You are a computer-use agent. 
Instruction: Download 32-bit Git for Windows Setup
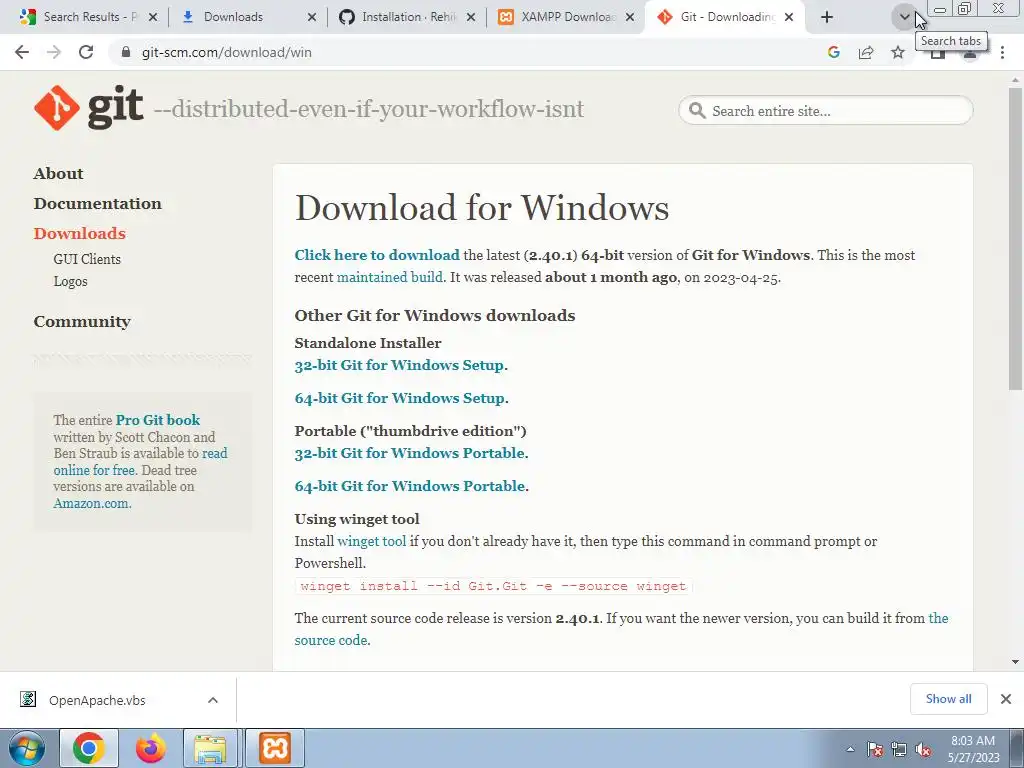399,365
